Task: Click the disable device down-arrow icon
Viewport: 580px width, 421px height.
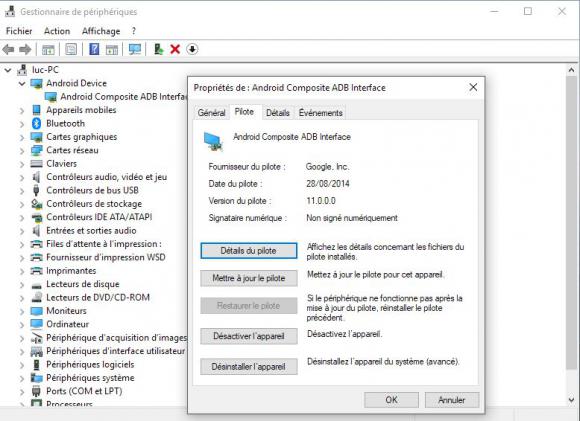Action: (x=192, y=49)
